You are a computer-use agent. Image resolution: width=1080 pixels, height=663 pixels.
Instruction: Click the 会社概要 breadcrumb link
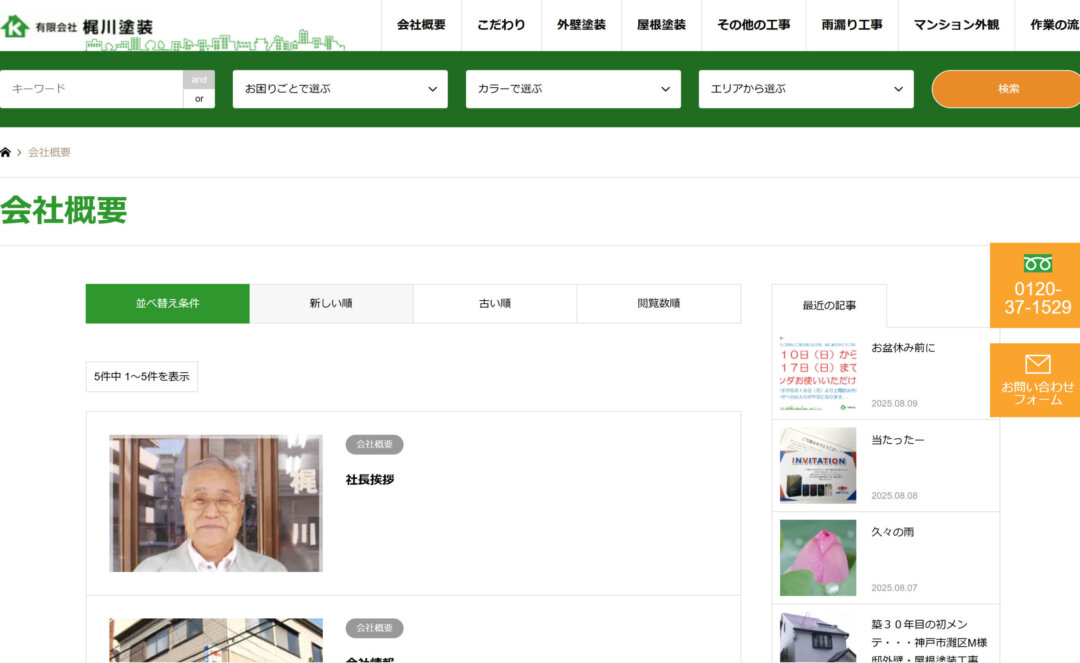[x=49, y=152]
